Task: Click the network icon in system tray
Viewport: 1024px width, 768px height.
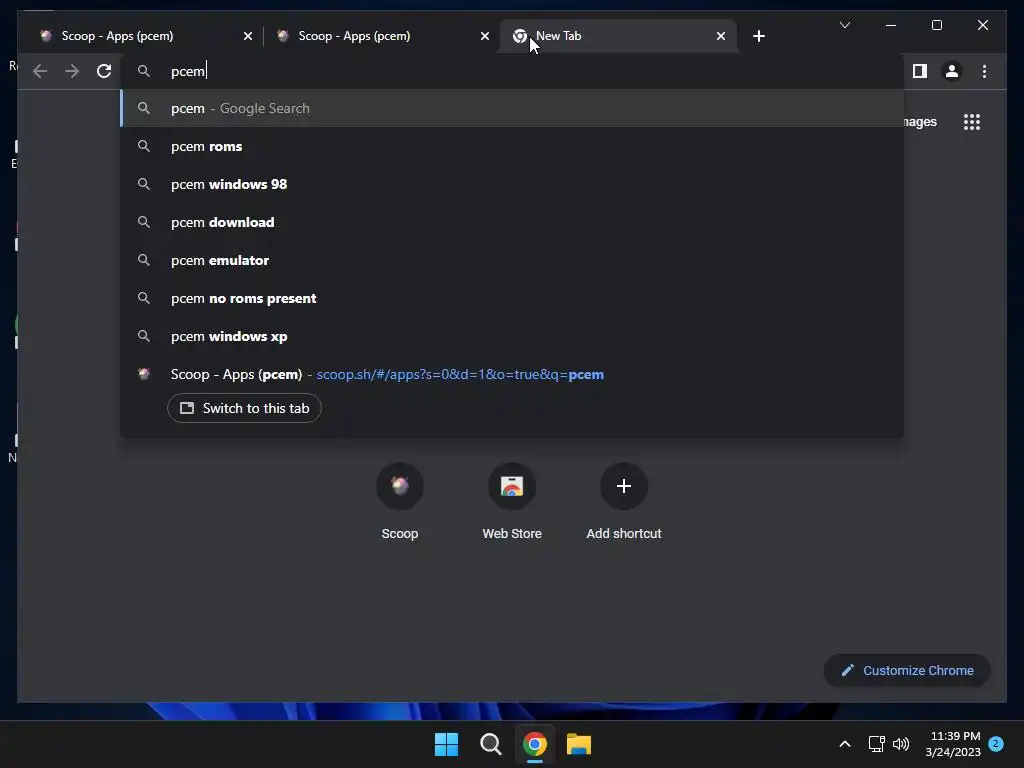Action: tap(876, 744)
